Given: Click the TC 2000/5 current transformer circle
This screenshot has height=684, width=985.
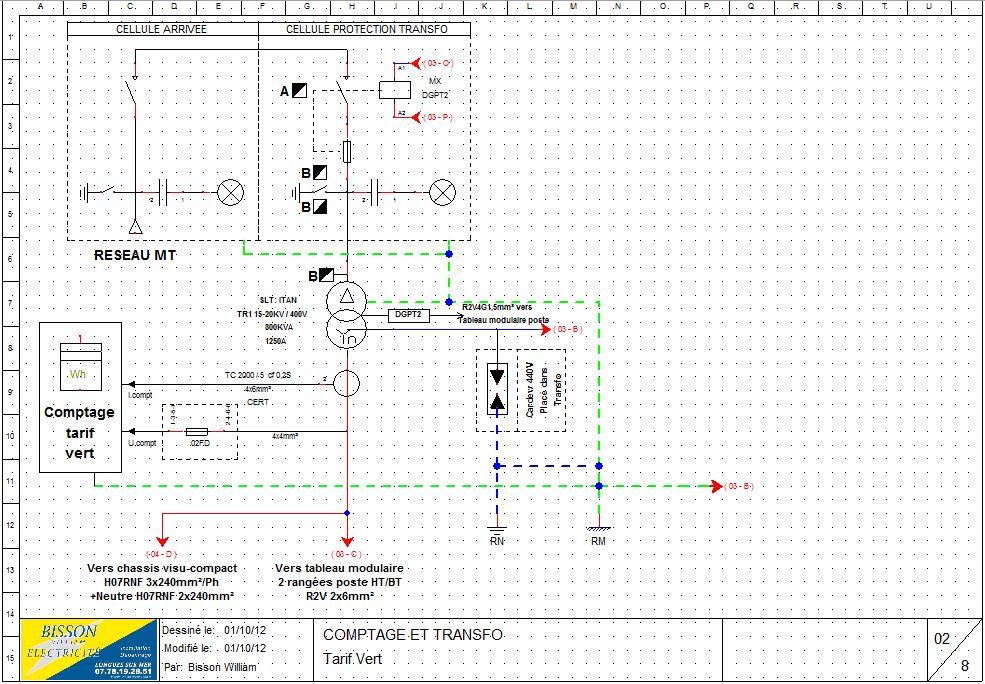Looking at the screenshot, I should pyautogui.click(x=347, y=384).
